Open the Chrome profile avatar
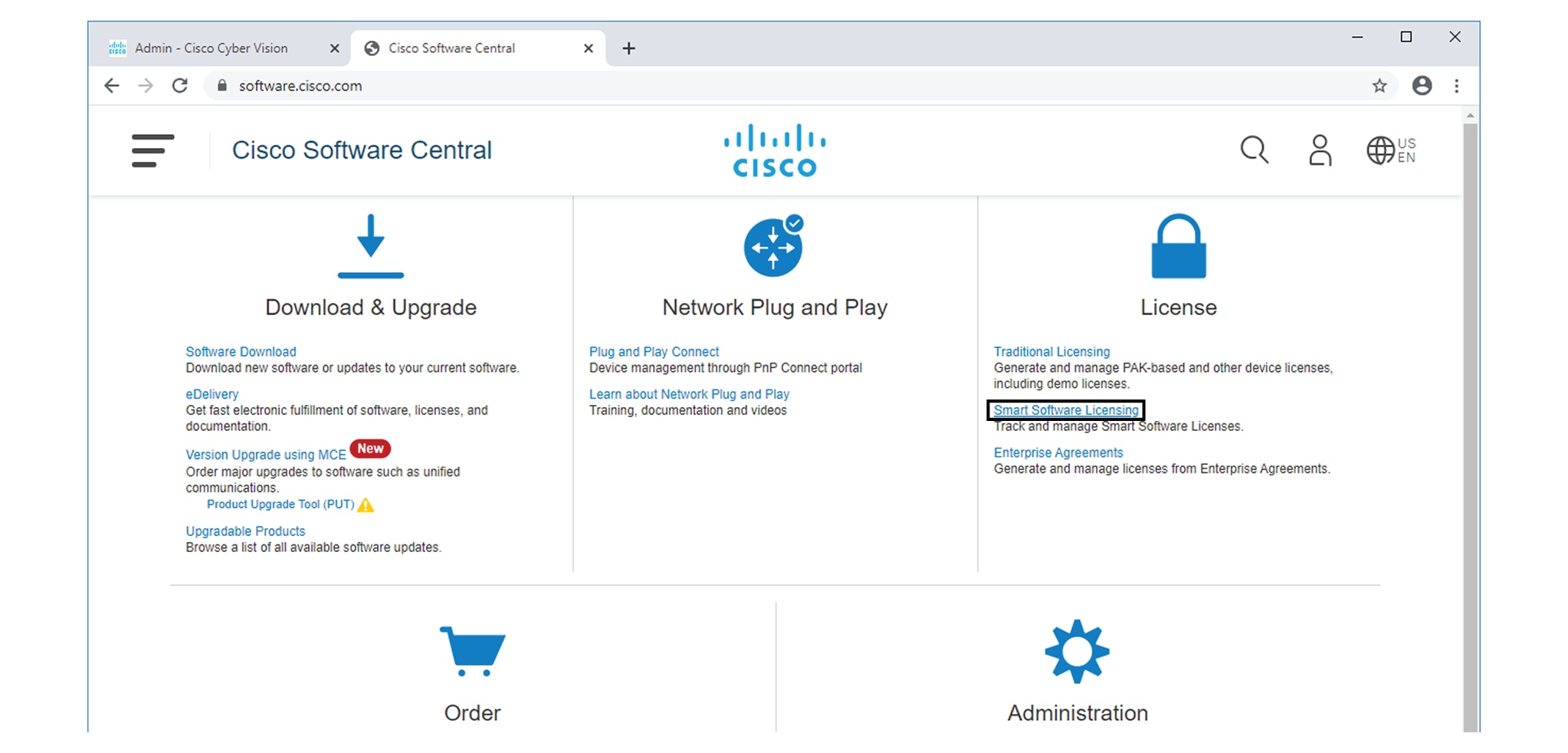The image size is (1568, 753). pos(1422,86)
